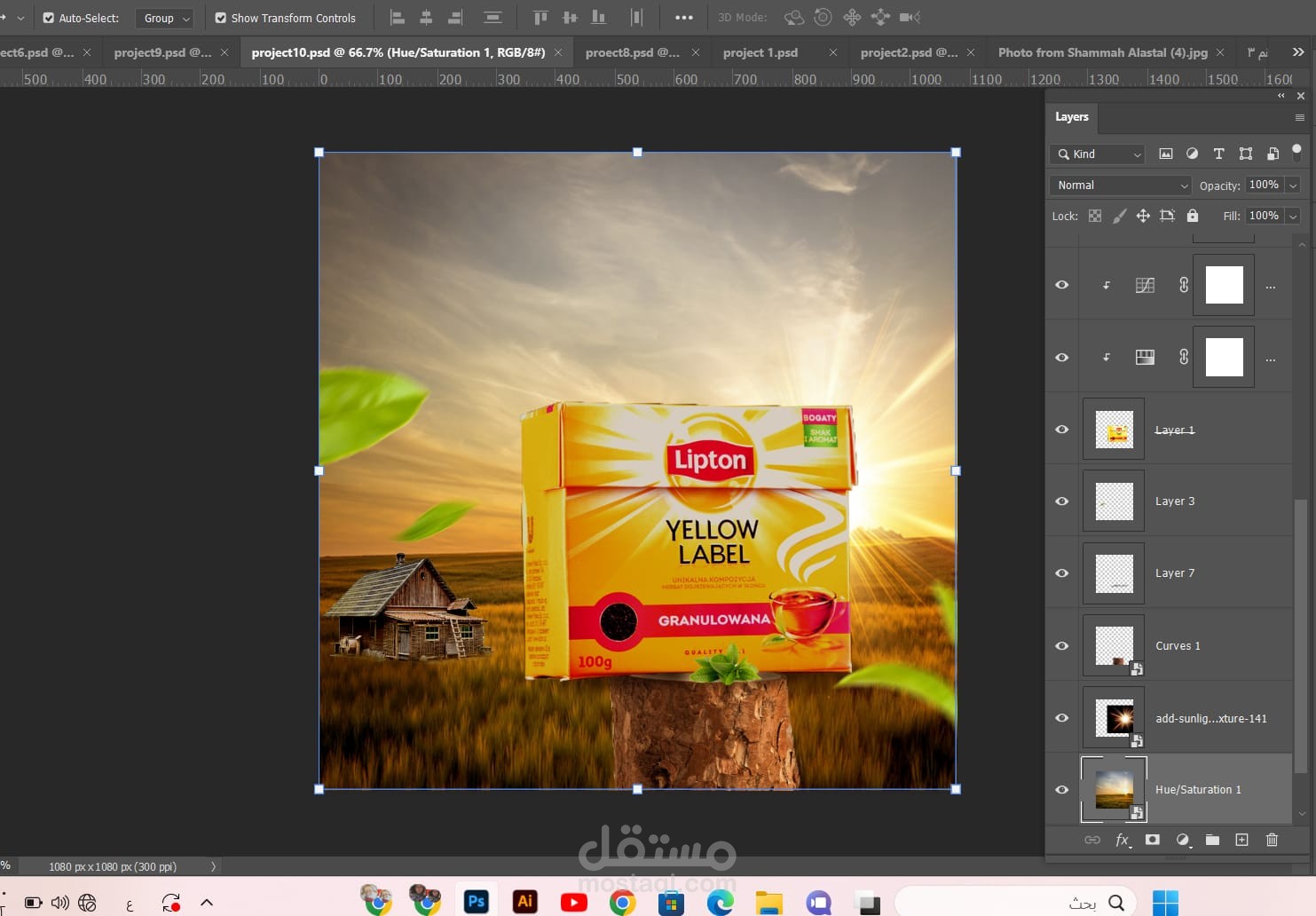The image size is (1316, 916).
Task: Select the 3D pan camera icon
Action: click(852, 18)
